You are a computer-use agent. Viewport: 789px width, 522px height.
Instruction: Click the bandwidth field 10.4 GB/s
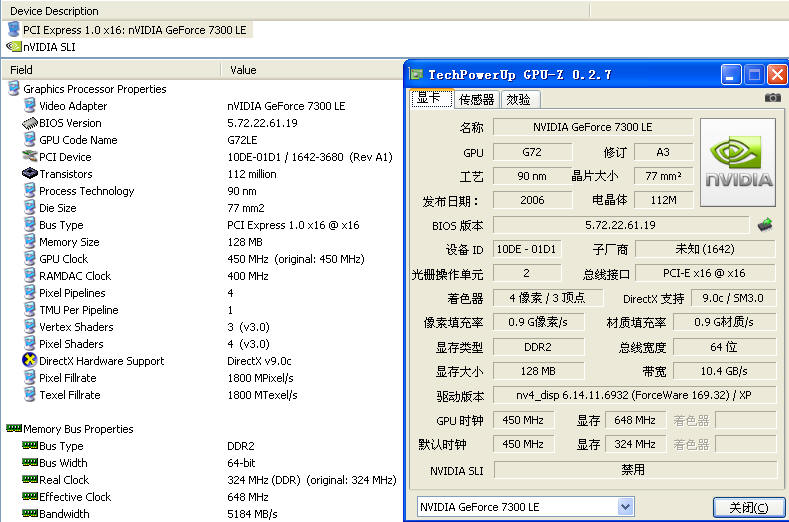[724, 371]
